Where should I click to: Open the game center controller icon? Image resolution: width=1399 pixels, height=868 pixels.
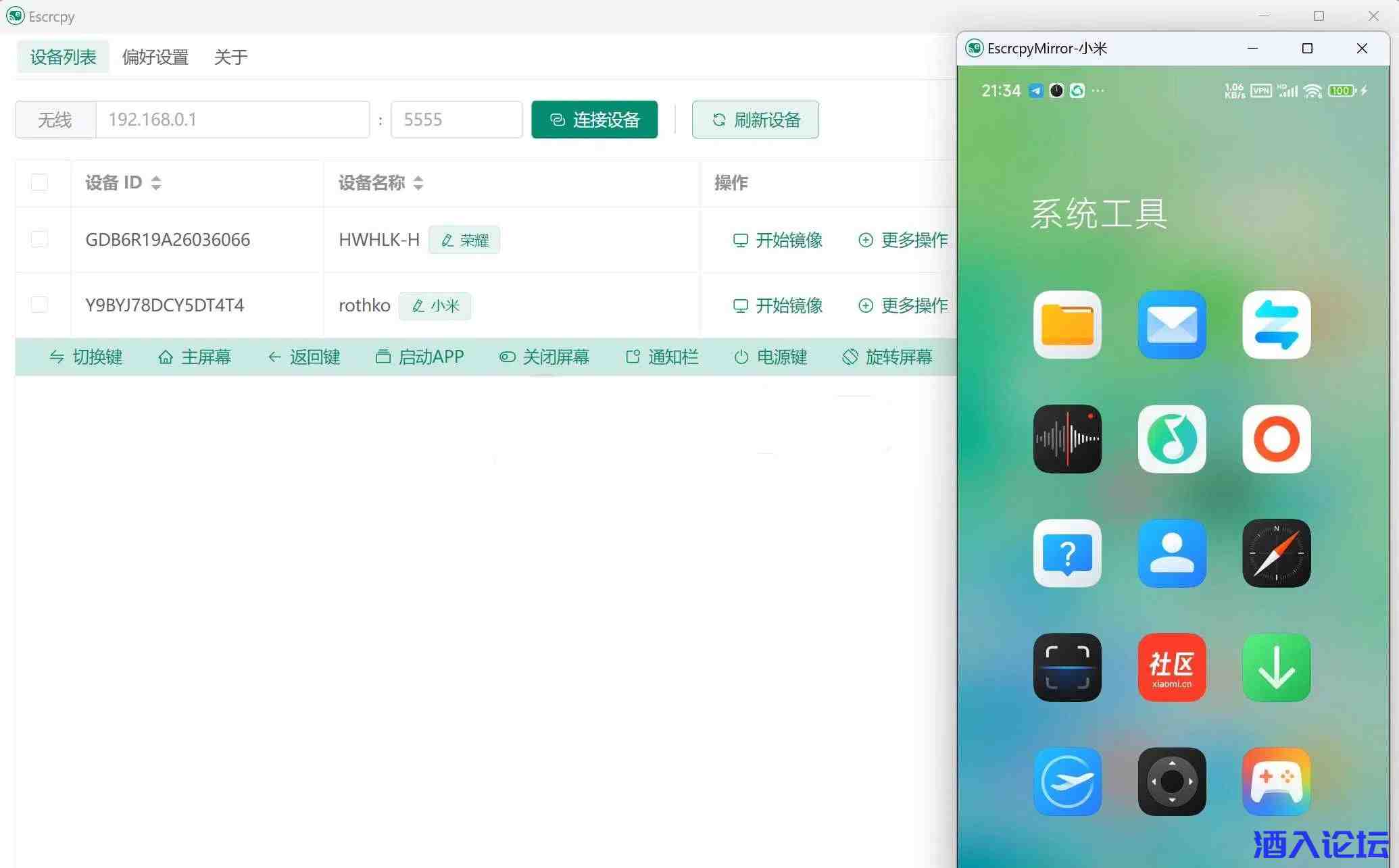point(1275,782)
